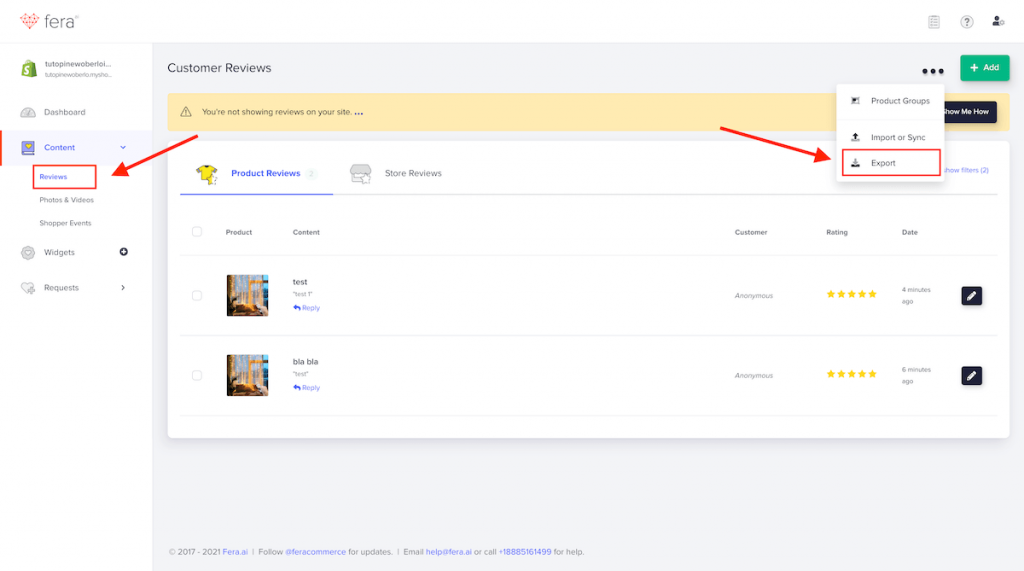Click the five-star rating of 'bla bla' review
Viewport: 1024px width, 571px height.
click(851, 374)
